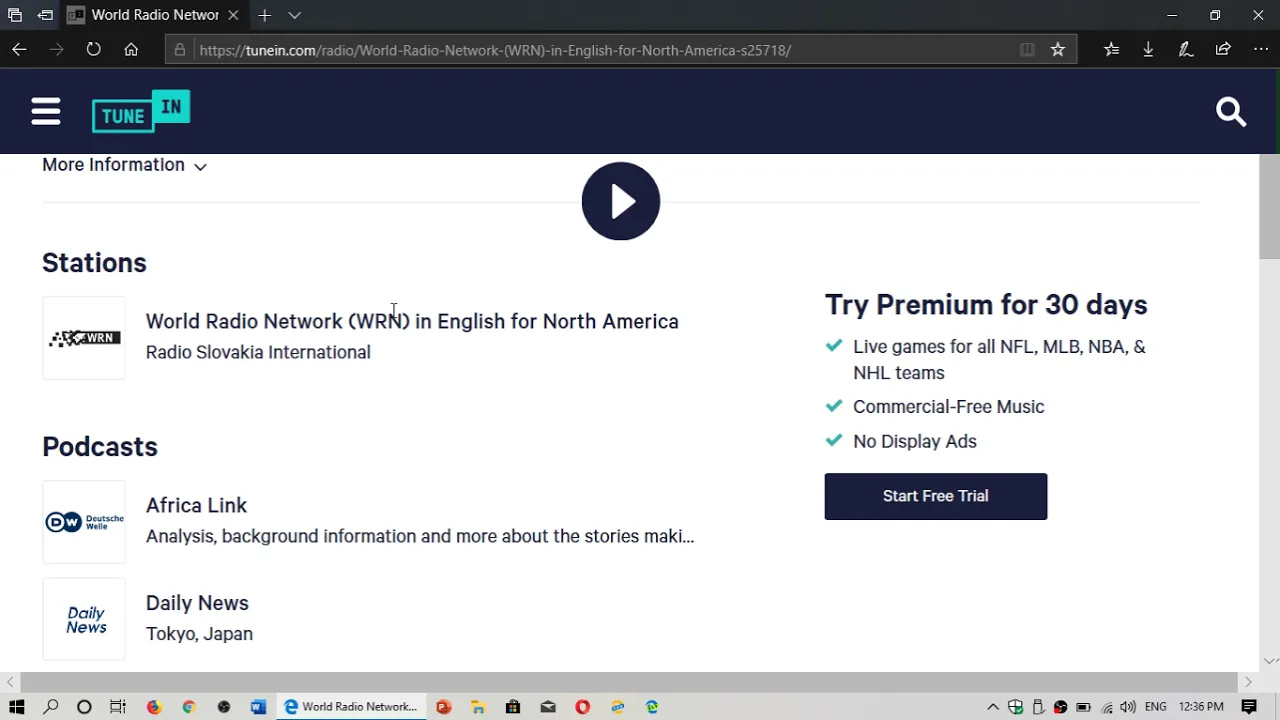Open the TuneIn hamburger menu

click(x=46, y=111)
